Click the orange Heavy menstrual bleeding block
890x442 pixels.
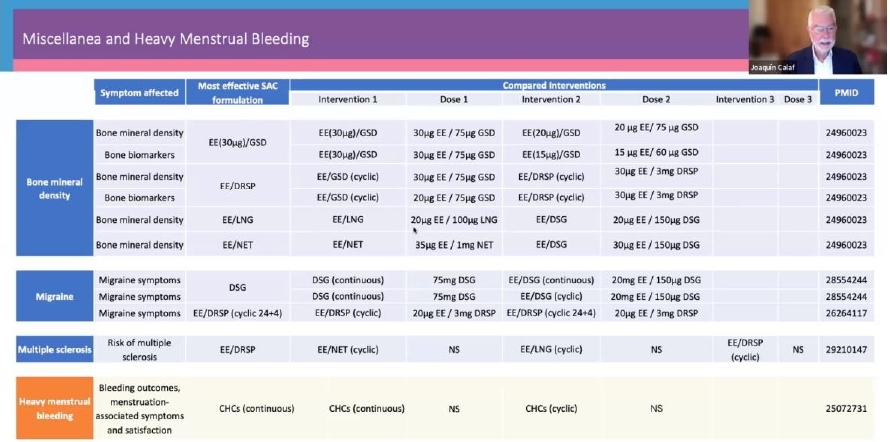(x=54, y=408)
